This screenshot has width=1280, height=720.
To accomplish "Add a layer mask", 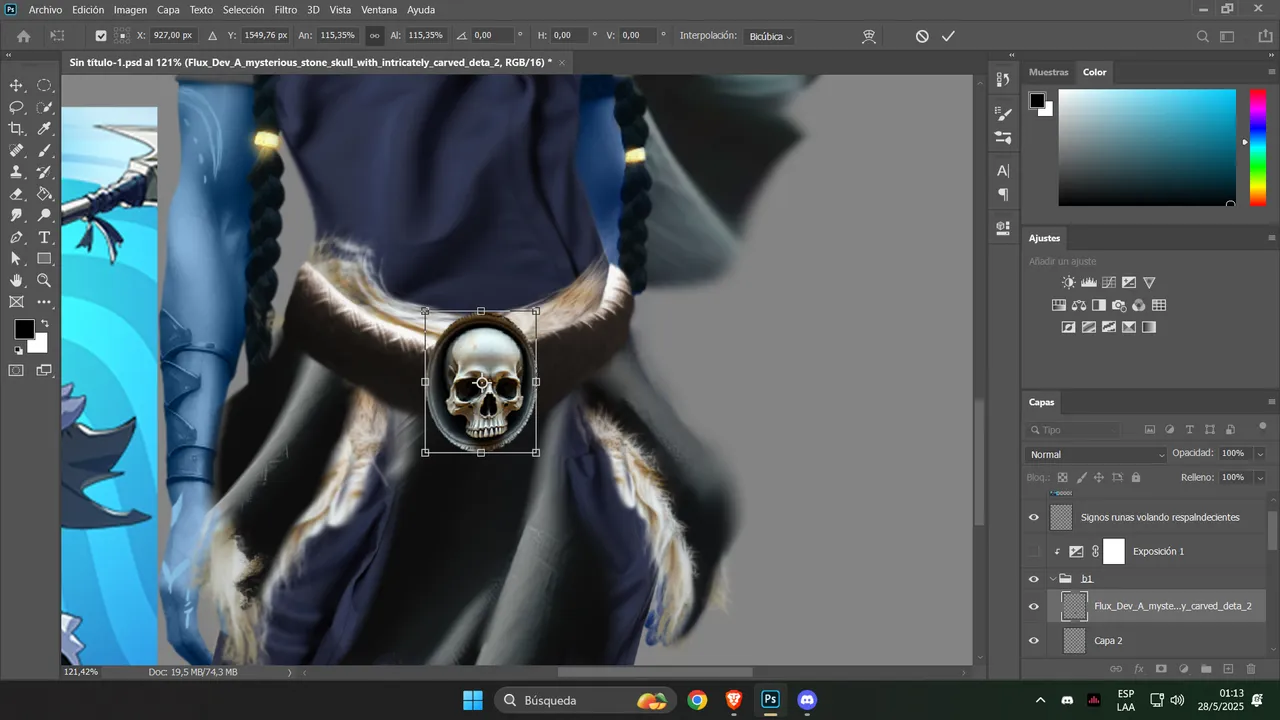I will point(1161,669).
